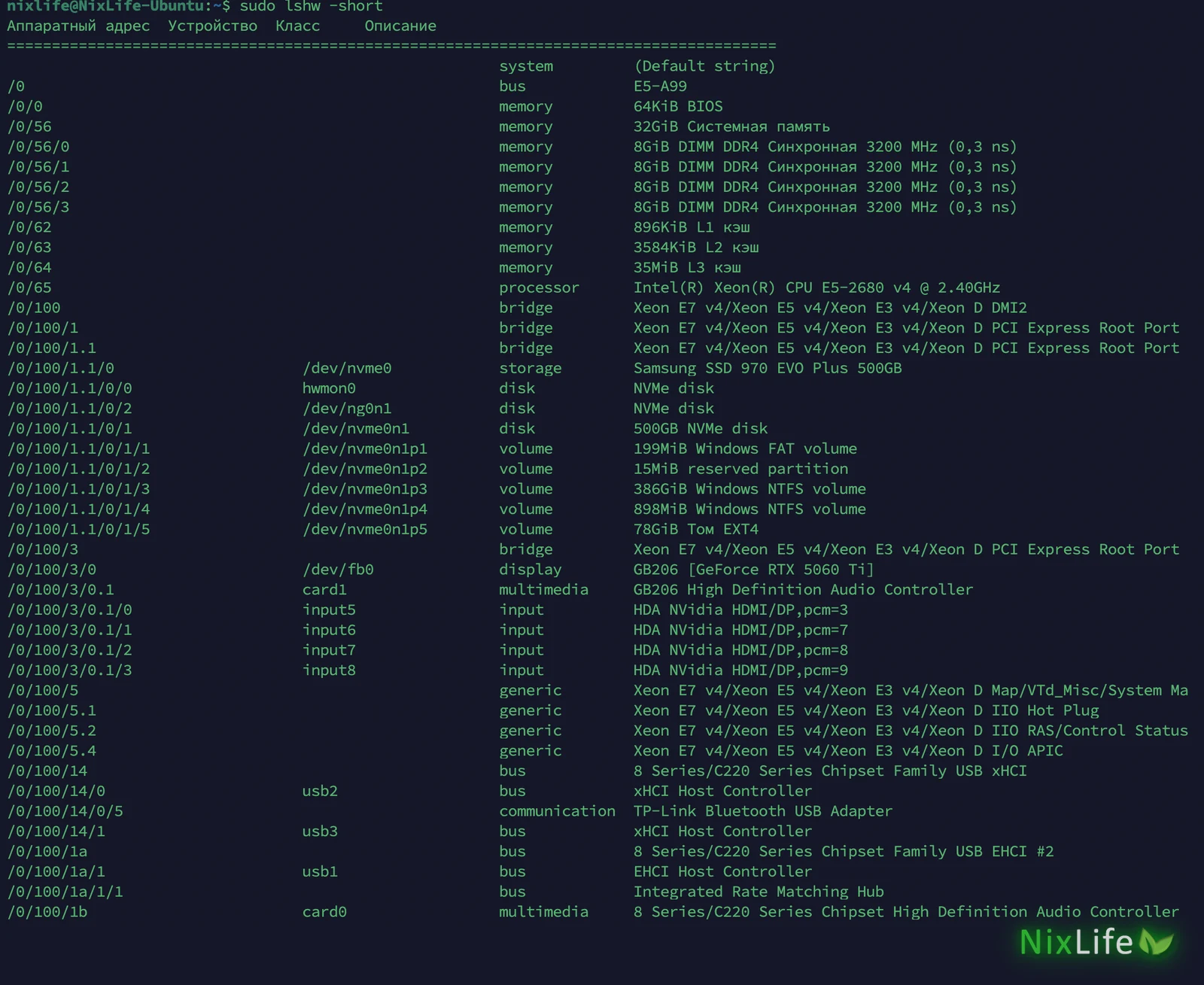
Task: Click the 'USB xHCI' chipset description
Action: tap(830, 771)
